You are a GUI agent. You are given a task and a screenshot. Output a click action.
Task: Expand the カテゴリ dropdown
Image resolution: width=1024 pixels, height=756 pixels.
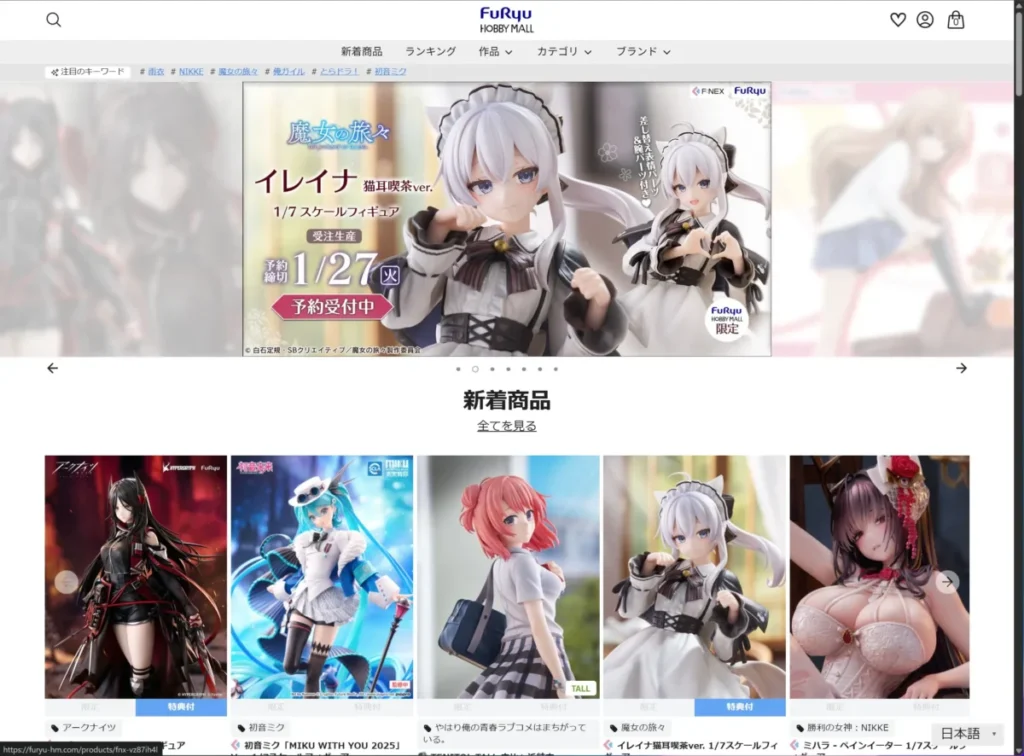563,51
